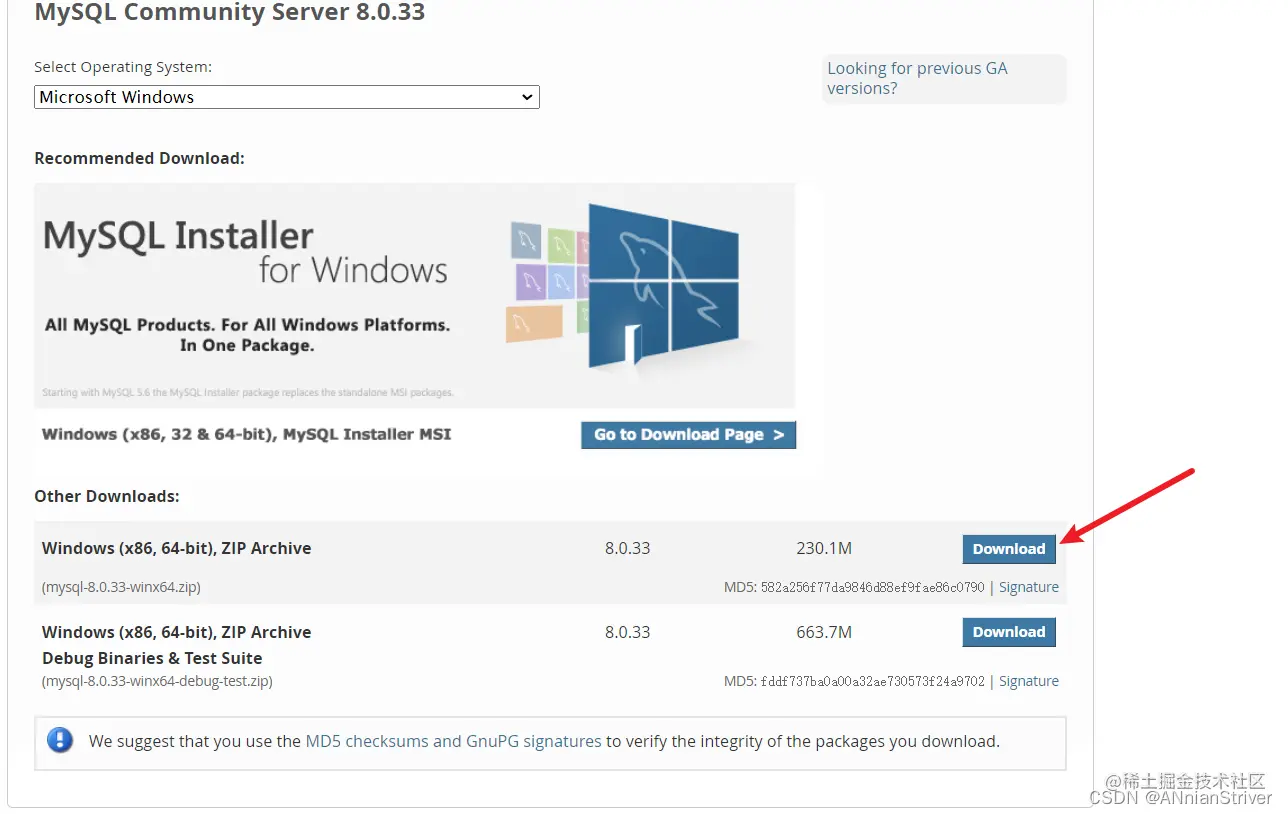1288x814 pixels.
Task: Select version 8.0.33 in the 663.7M row
Action: pos(627,632)
